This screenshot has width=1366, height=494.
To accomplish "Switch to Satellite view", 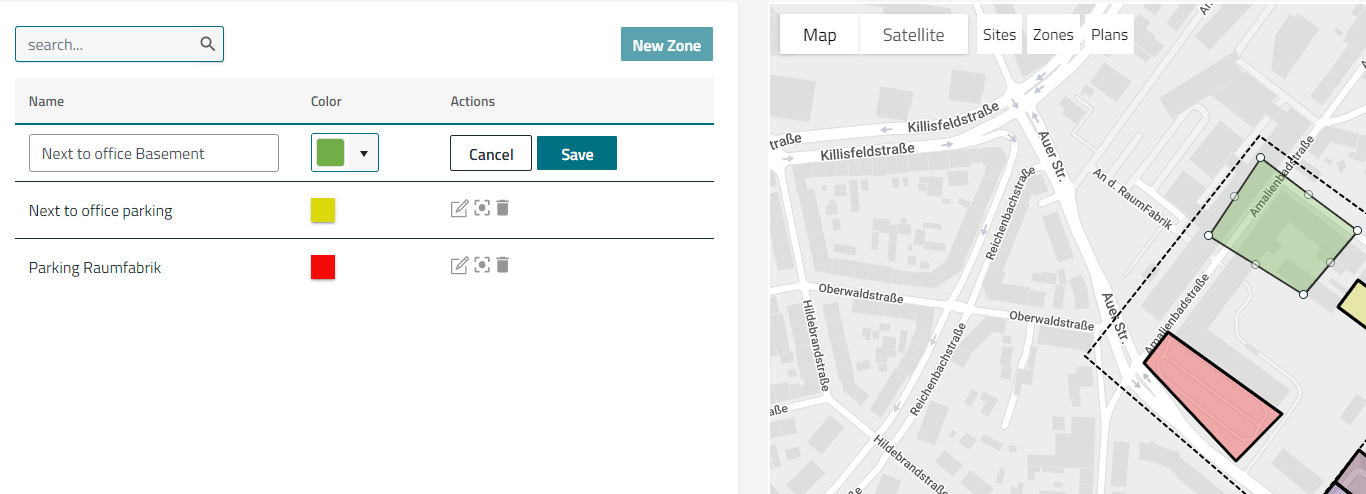I will (913, 35).
